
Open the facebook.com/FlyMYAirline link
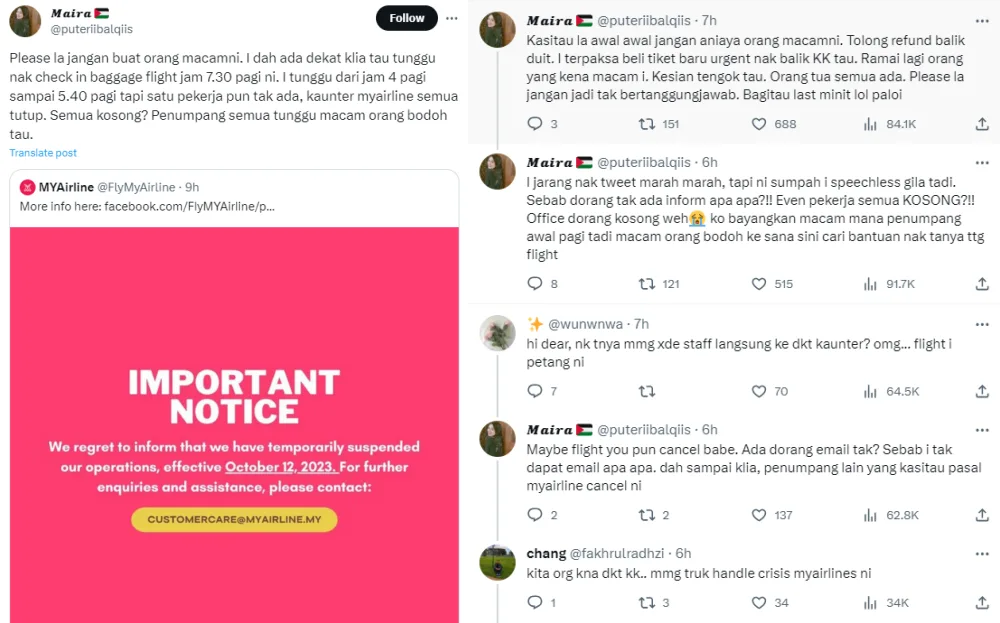click(147, 206)
